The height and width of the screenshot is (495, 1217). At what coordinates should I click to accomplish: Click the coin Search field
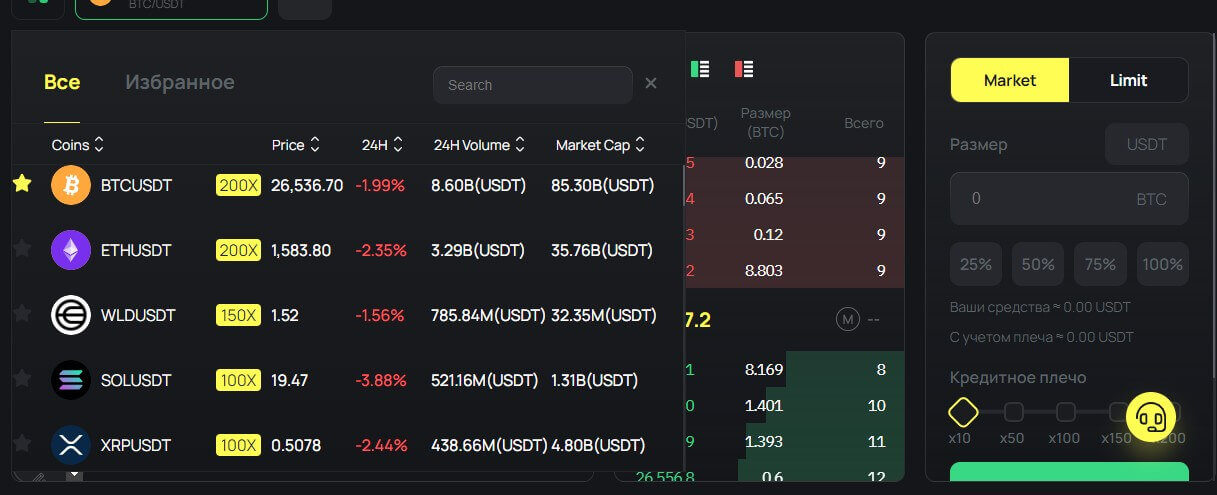tap(532, 85)
